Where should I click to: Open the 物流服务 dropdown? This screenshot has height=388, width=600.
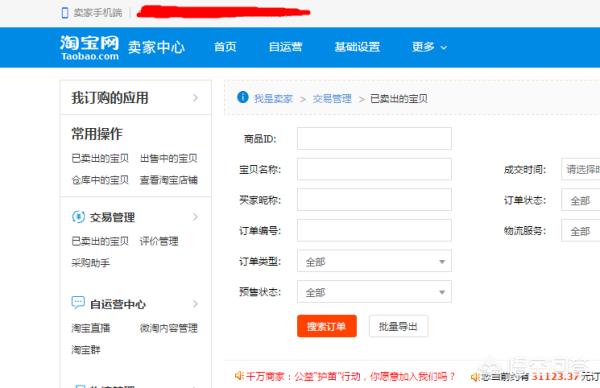(x=580, y=230)
